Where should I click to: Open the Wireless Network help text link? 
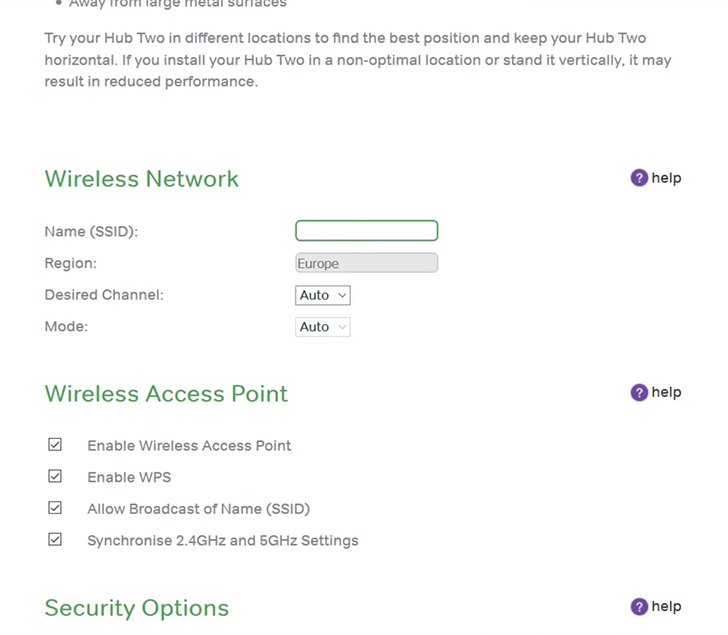666,178
